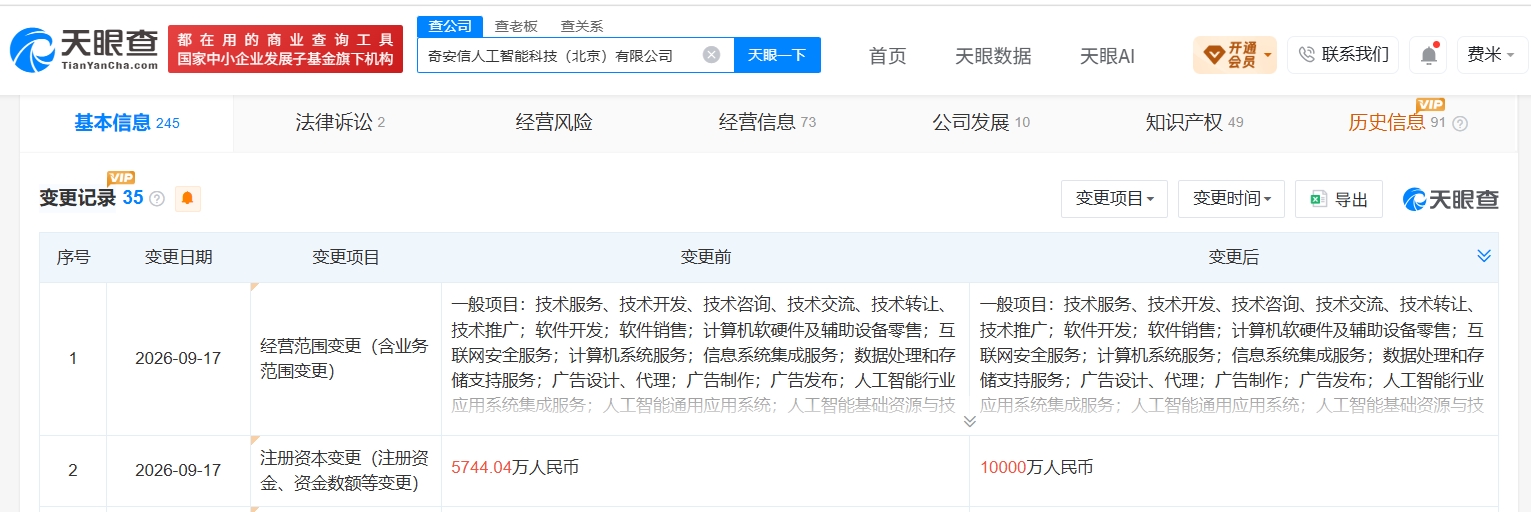Switch to the 查公司 search tab
The height and width of the screenshot is (512, 1531).
[x=449, y=26]
